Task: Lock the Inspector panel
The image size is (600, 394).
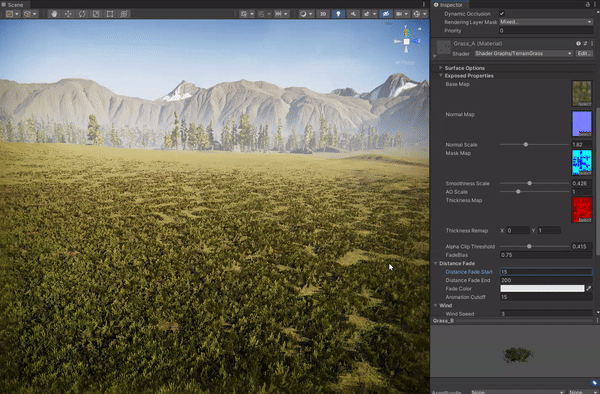Action: 588,5
